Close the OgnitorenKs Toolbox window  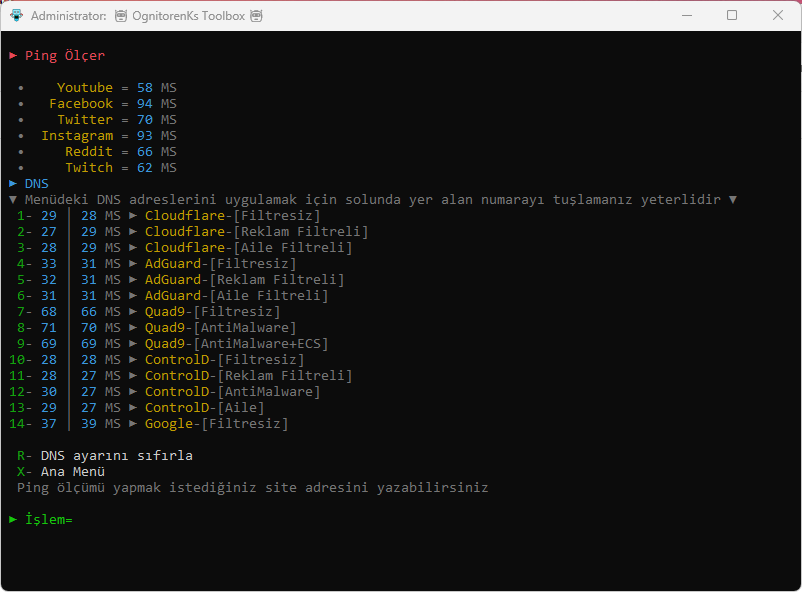tap(777, 15)
